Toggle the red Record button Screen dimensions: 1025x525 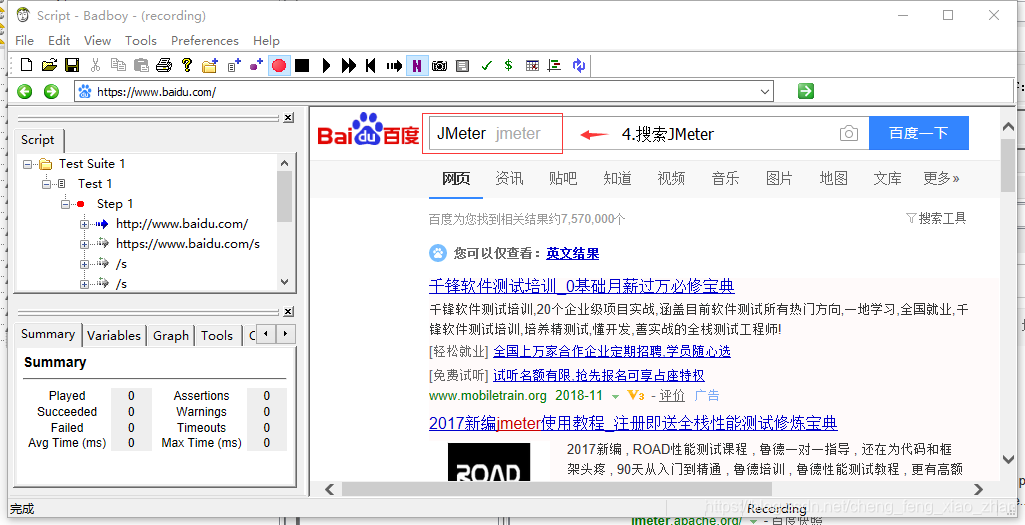tap(279, 65)
